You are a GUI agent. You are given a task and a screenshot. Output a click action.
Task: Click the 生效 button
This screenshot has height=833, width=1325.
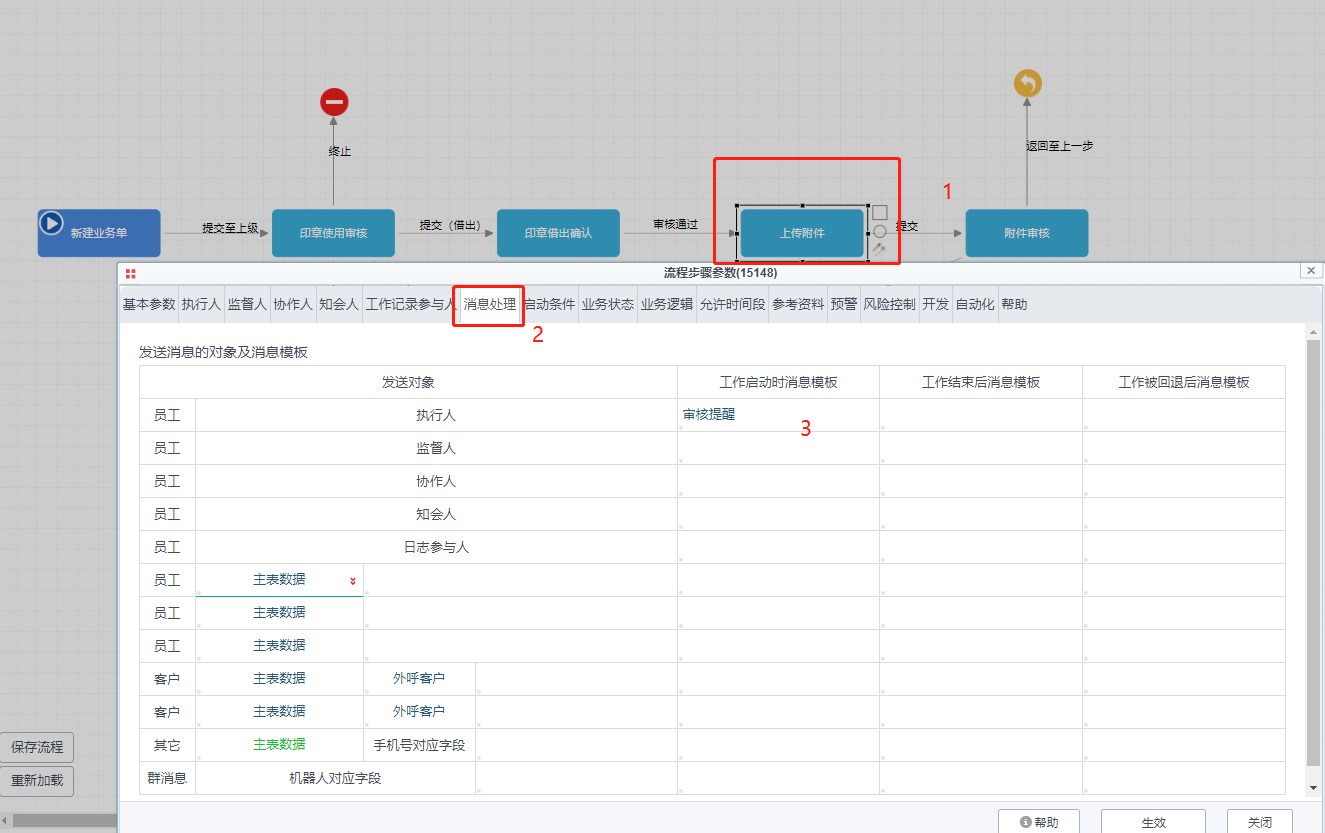(x=1153, y=822)
